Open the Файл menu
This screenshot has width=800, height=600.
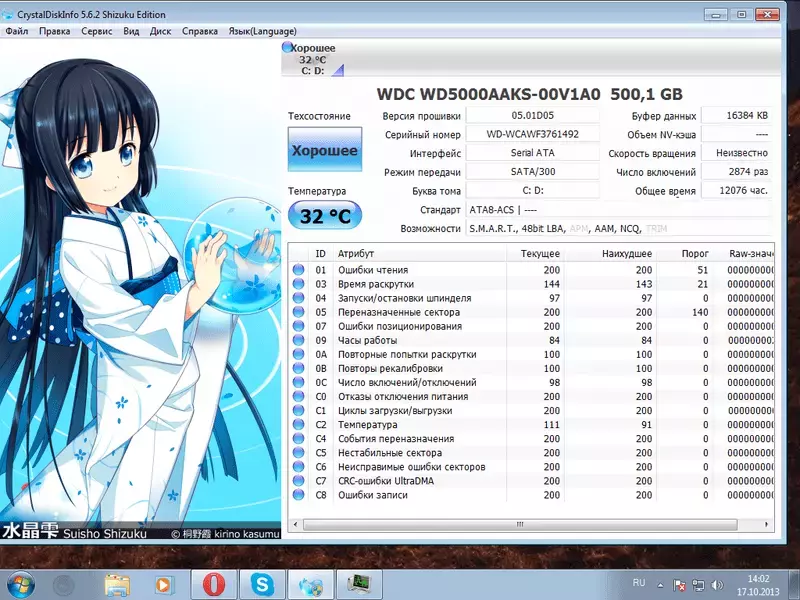click(17, 31)
